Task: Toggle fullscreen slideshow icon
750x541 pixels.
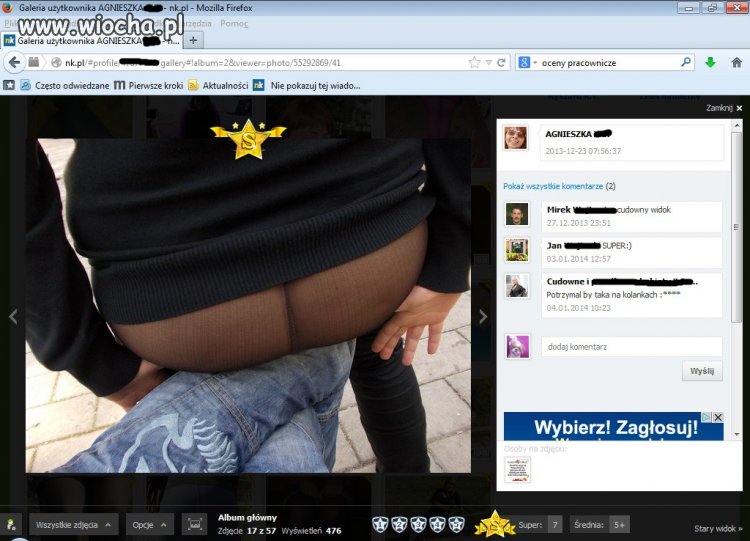Action: (x=195, y=525)
